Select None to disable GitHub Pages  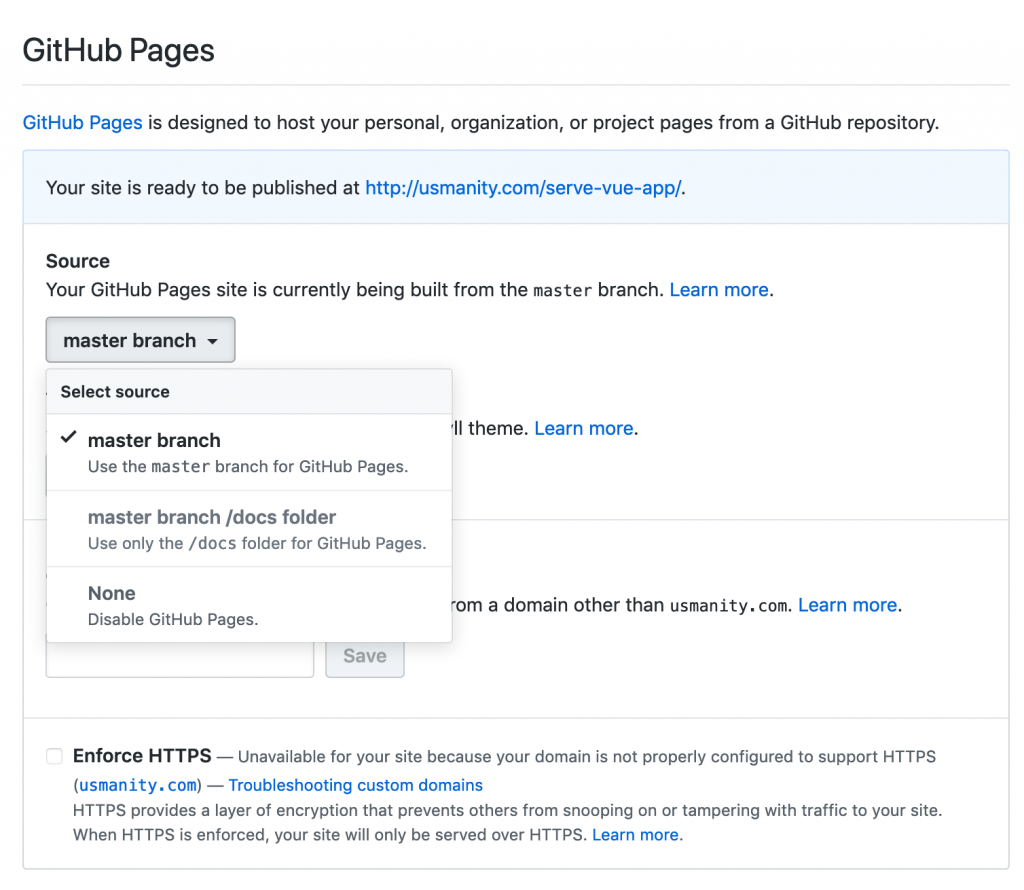(249, 605)
